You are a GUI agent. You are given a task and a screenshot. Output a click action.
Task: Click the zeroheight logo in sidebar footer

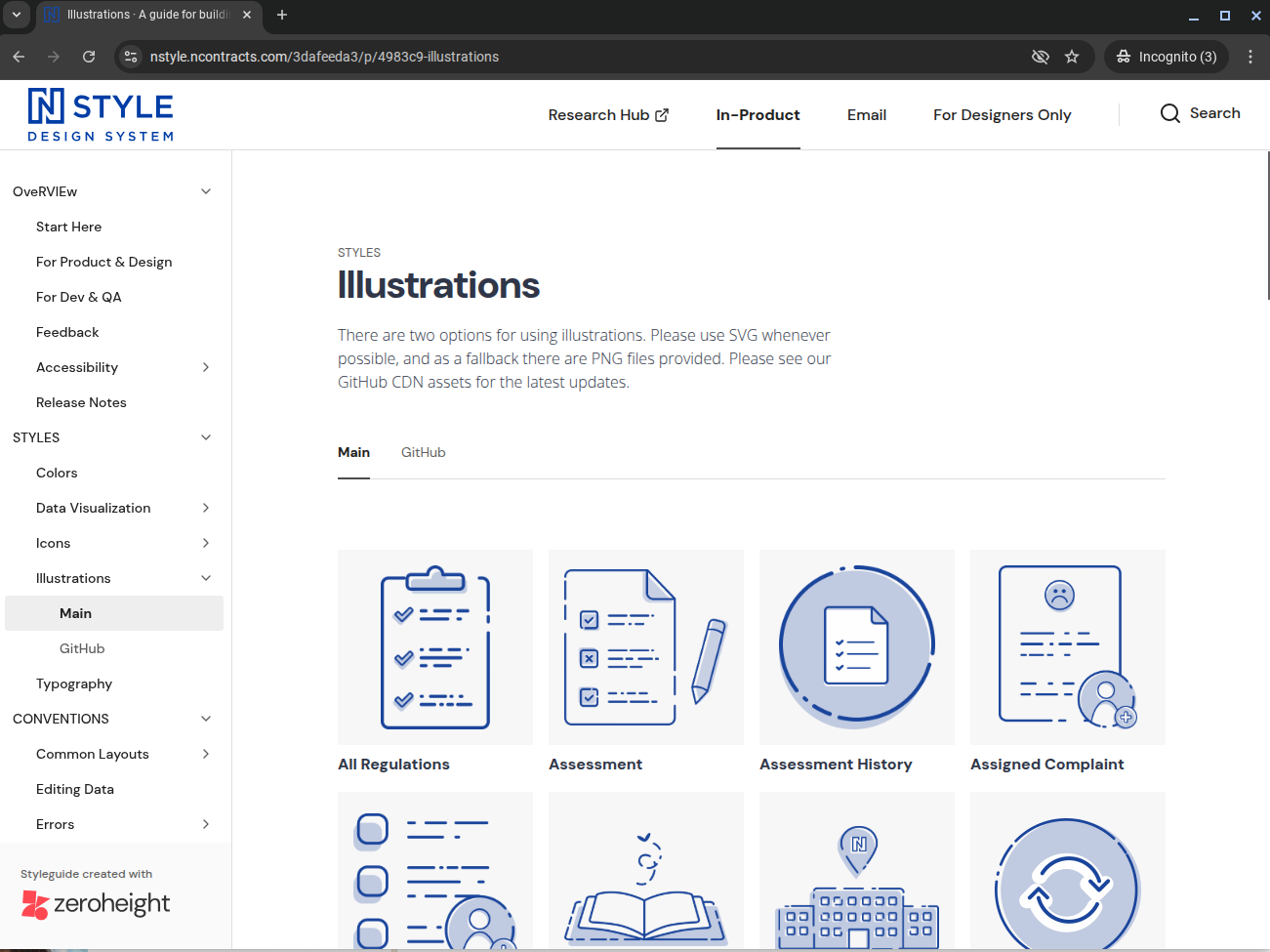(96, 904)
